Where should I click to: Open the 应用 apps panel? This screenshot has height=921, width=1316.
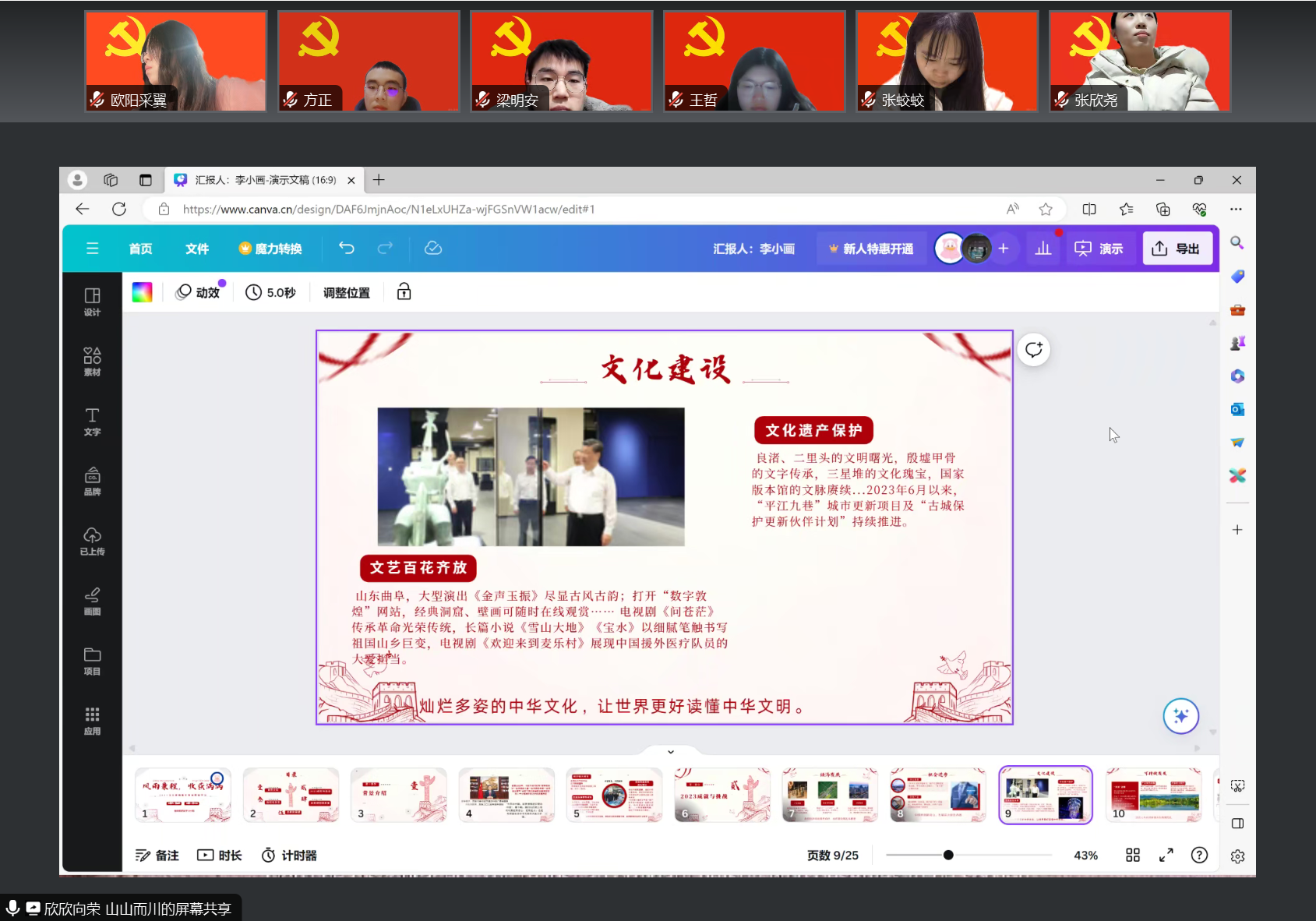click(91, 720)
